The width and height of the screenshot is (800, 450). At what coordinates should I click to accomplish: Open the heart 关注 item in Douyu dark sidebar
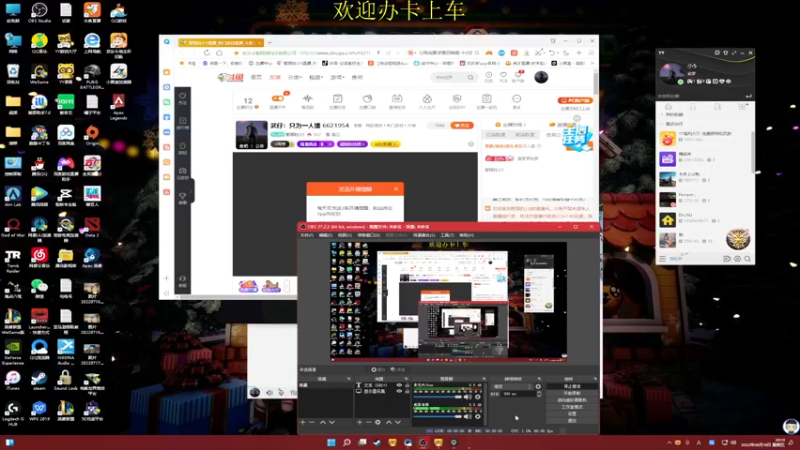pos(183,98)
